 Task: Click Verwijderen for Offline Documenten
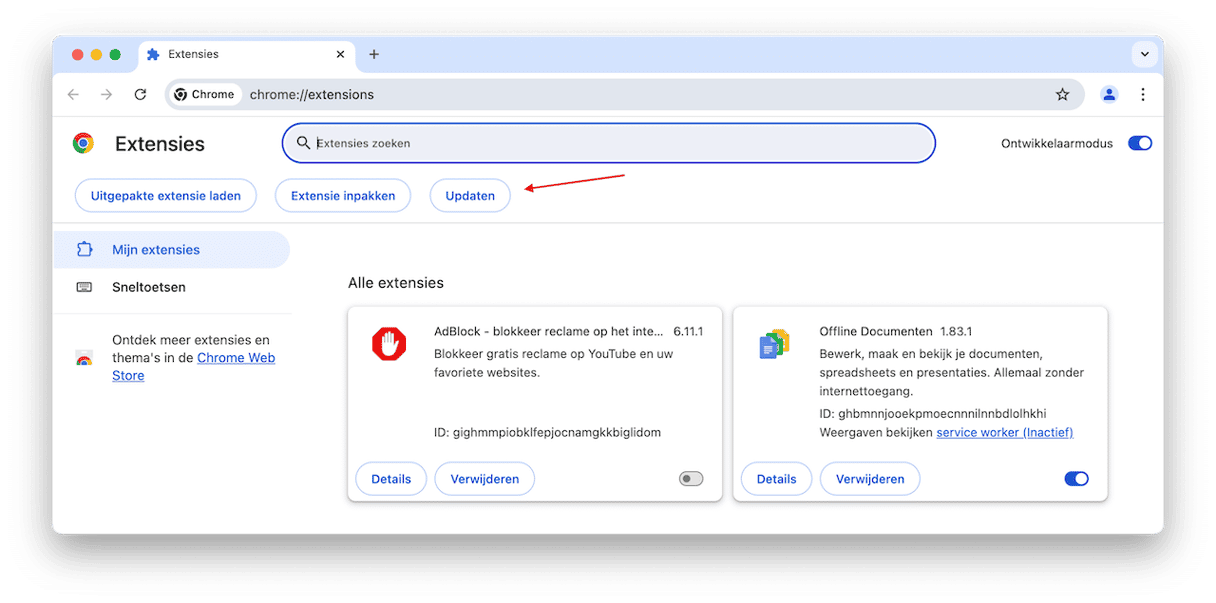(x=870, y=479)
